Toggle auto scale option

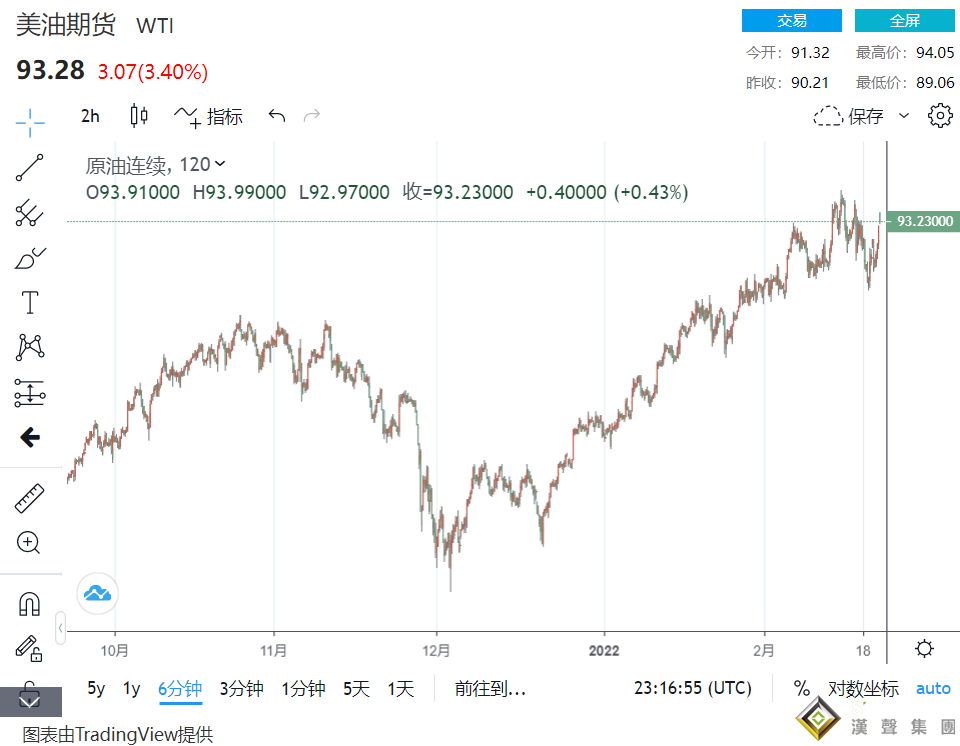click(933, 688)
